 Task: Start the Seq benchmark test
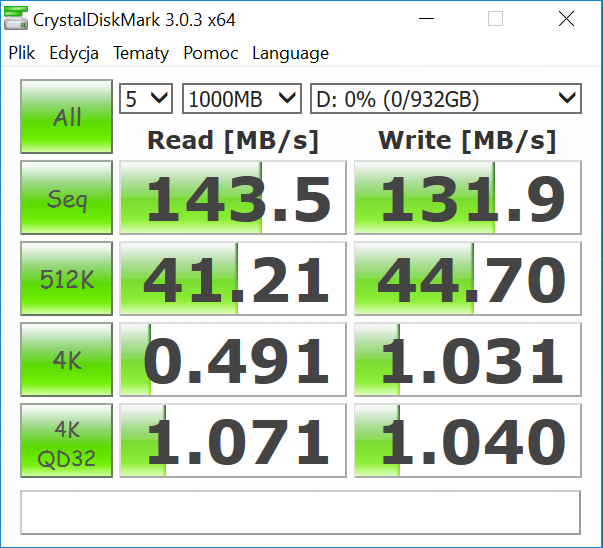pos(67,198)
